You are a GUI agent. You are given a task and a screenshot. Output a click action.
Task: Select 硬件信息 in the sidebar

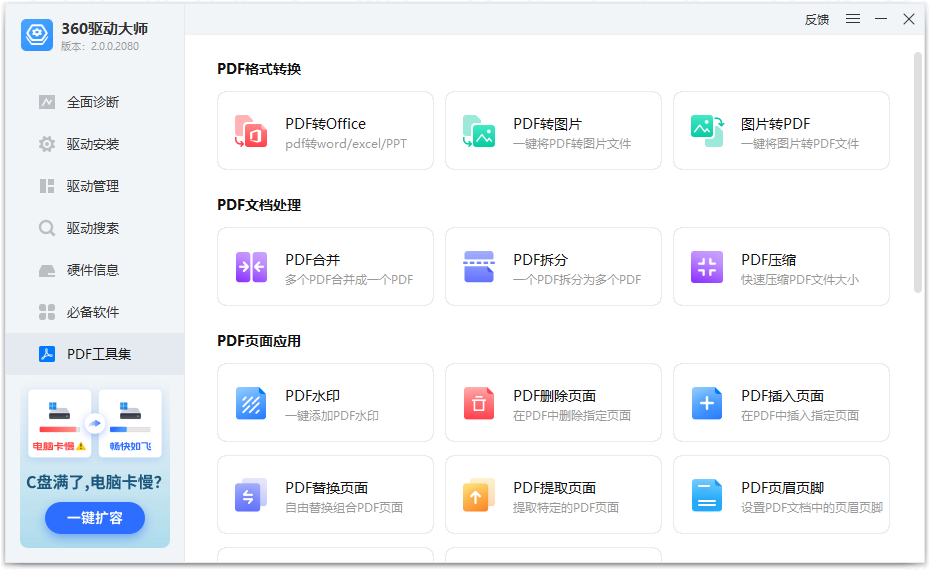[95, 270]
